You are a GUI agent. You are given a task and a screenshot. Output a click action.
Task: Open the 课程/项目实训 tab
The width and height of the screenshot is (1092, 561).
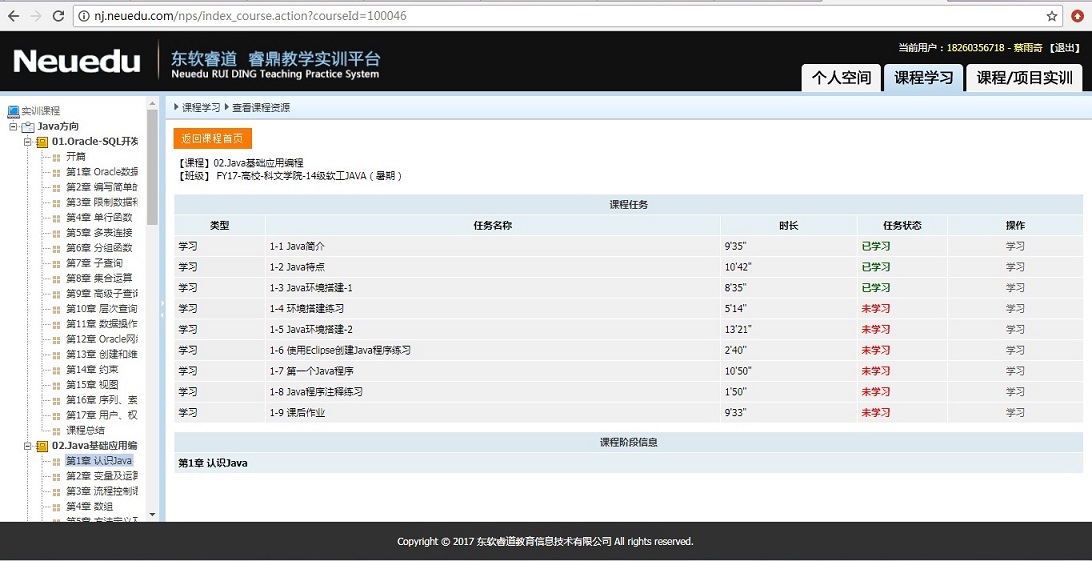pyautogui.click(x=1023, y=78)
